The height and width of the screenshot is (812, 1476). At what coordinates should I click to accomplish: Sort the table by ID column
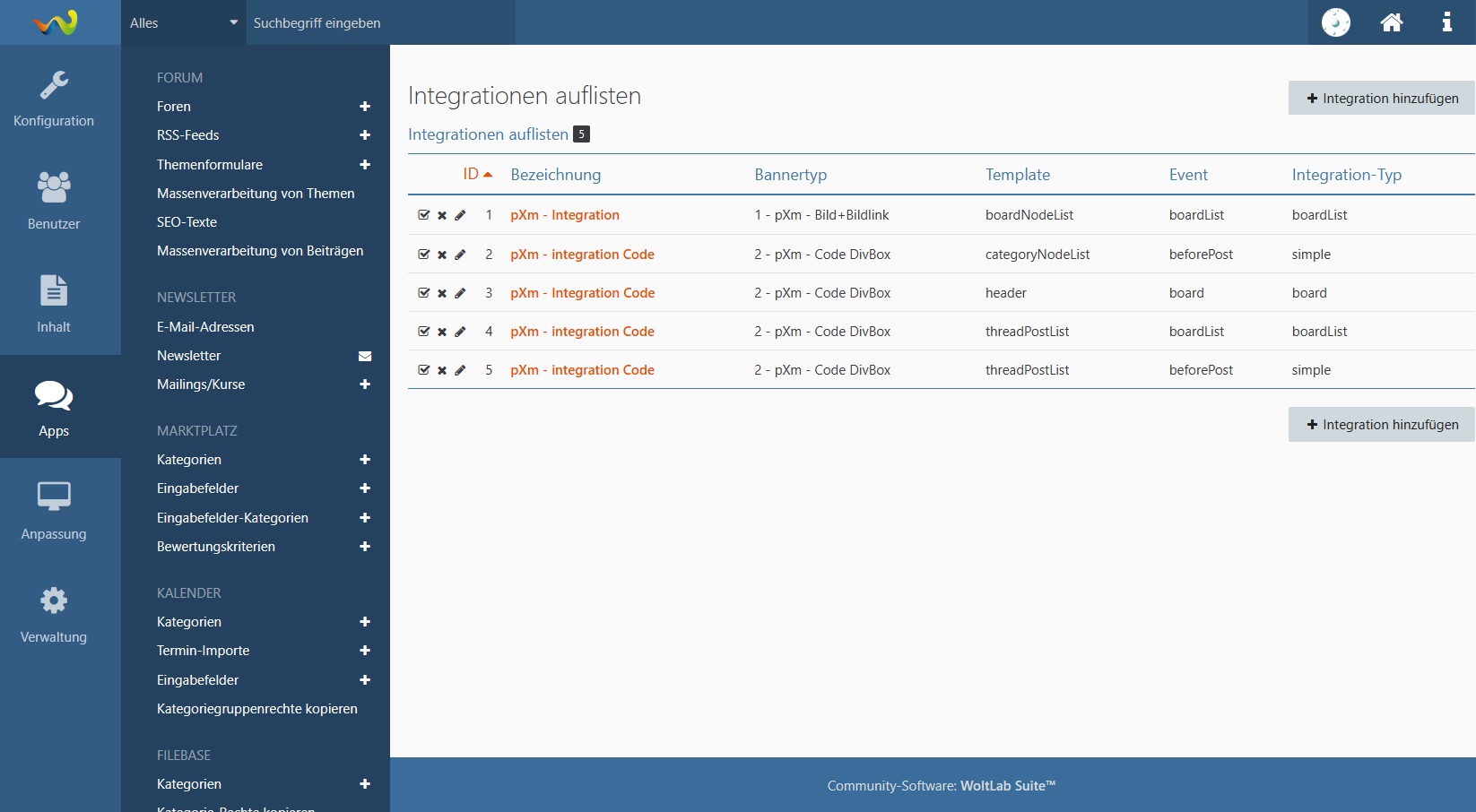coord(471,174)
